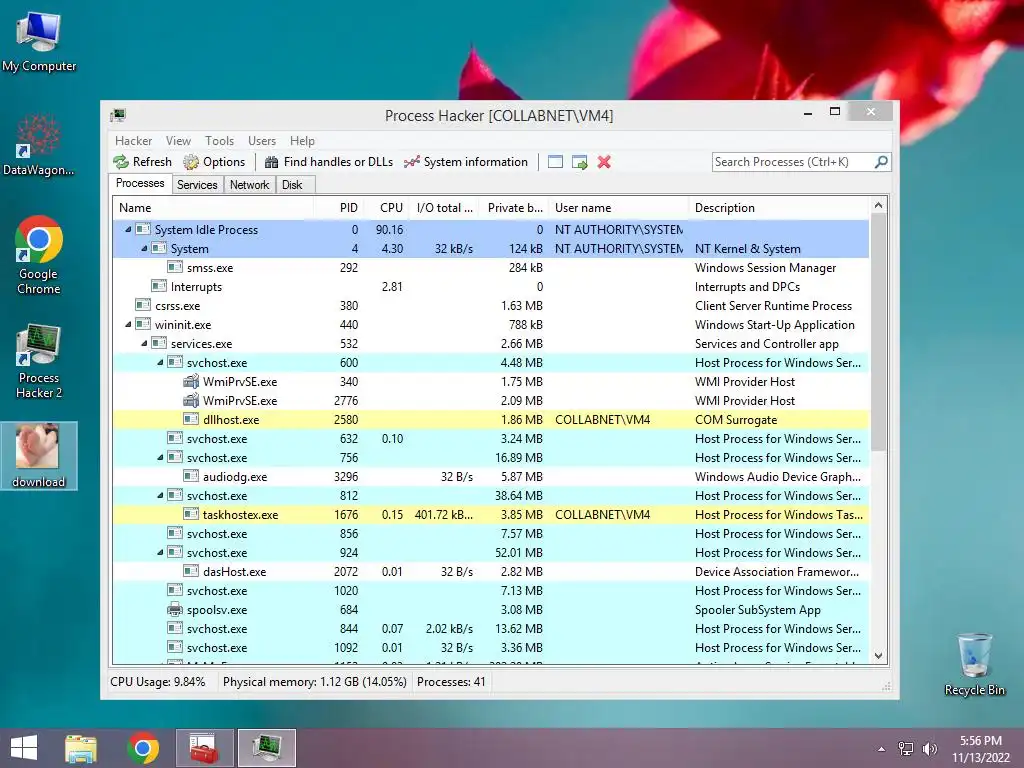This screenshot has height=768, width=1024.
Task: Select the DataWagon desktop shortcut
Action: 39,146
